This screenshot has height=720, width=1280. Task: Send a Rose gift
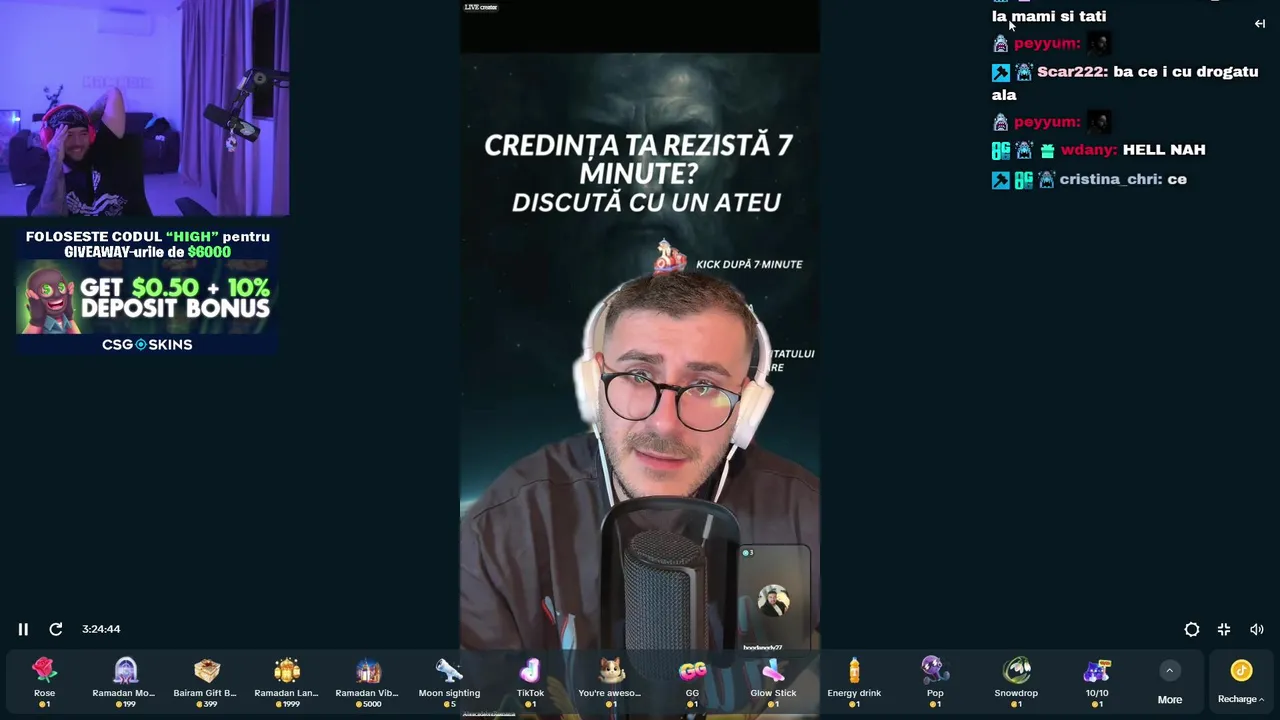click(44, 682)
